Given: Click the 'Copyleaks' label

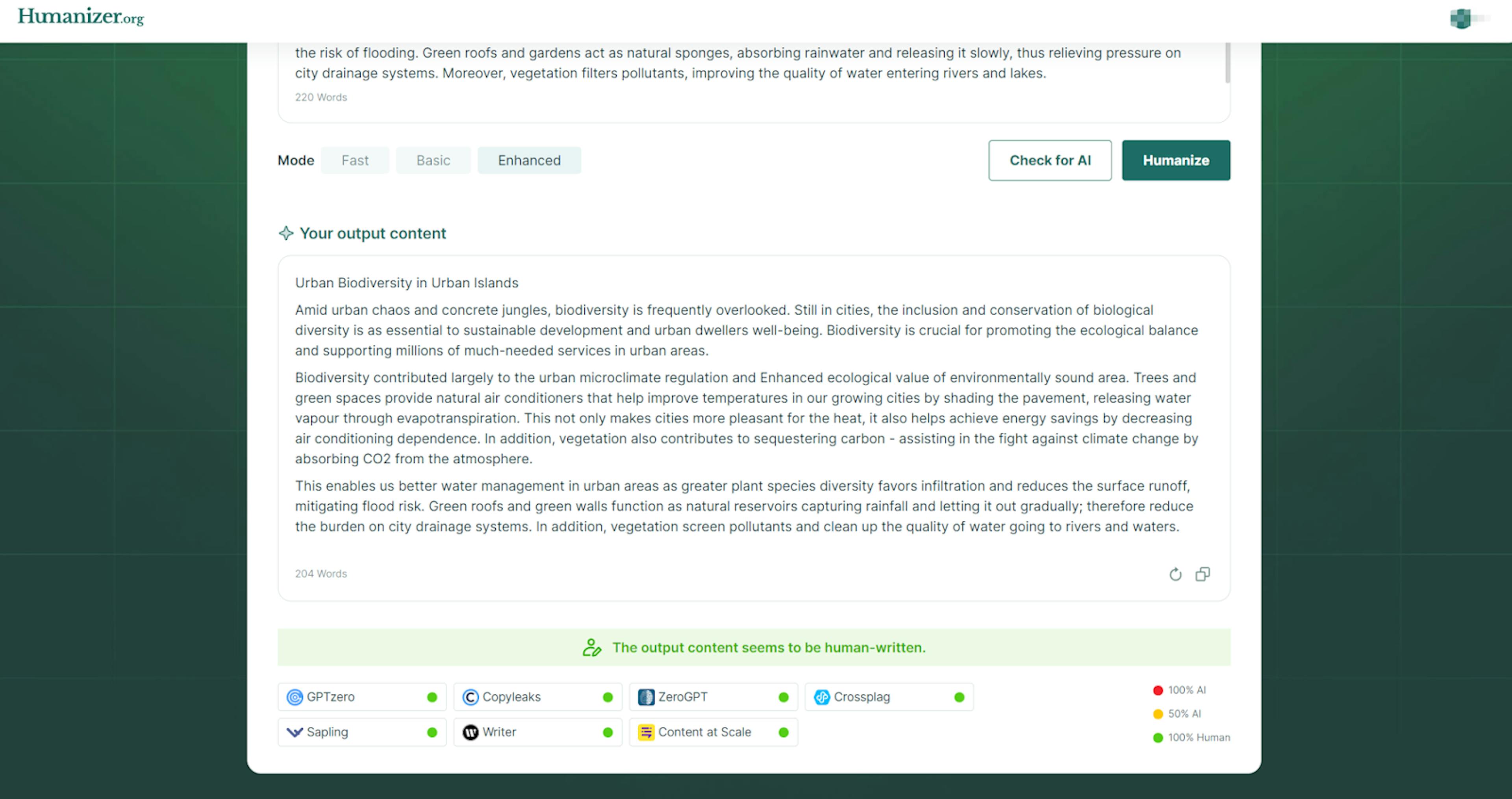Looking at the screenshot, I should (x=511, y=697).
